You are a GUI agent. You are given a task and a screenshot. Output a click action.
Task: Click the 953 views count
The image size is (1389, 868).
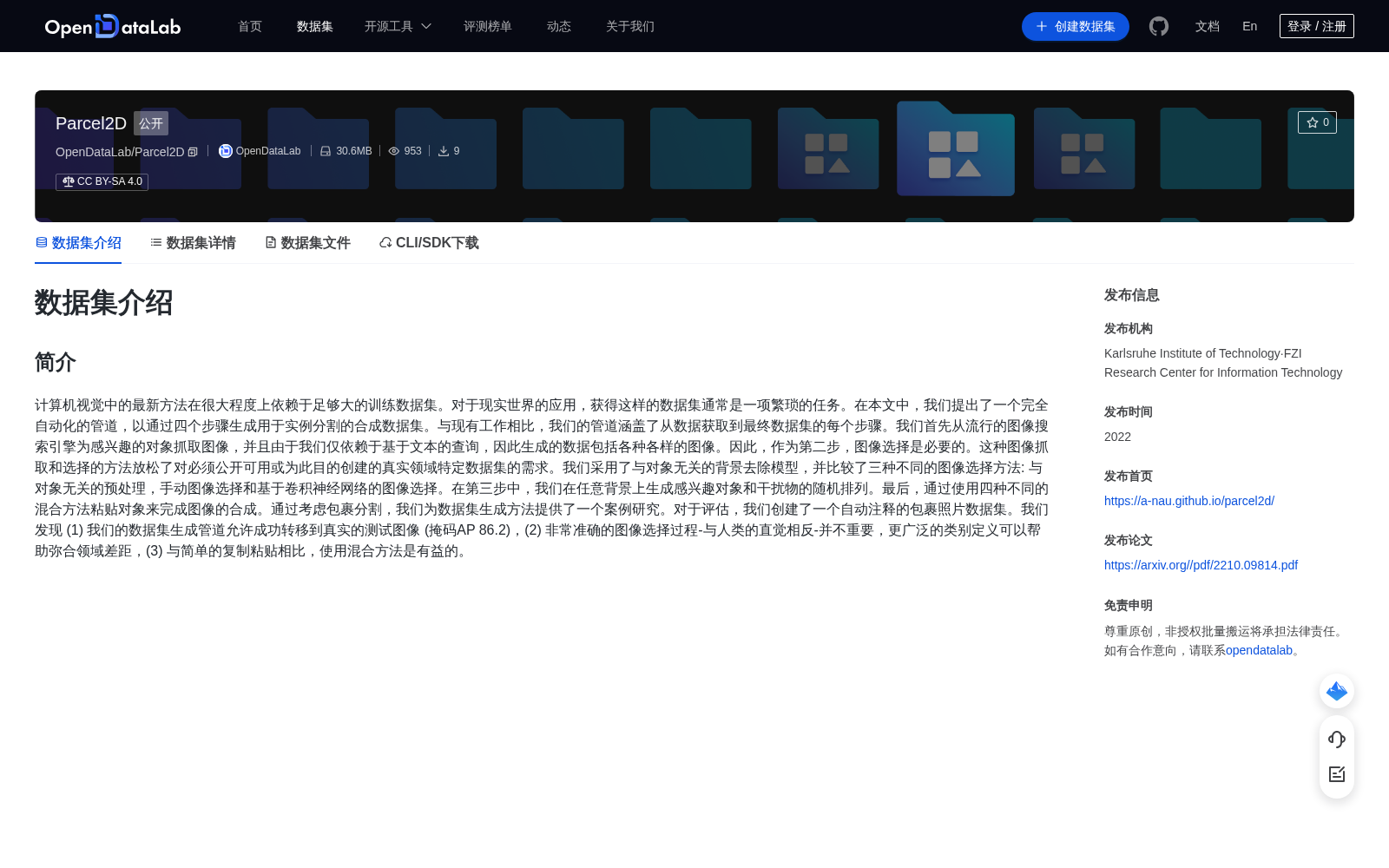coord(412,151)
